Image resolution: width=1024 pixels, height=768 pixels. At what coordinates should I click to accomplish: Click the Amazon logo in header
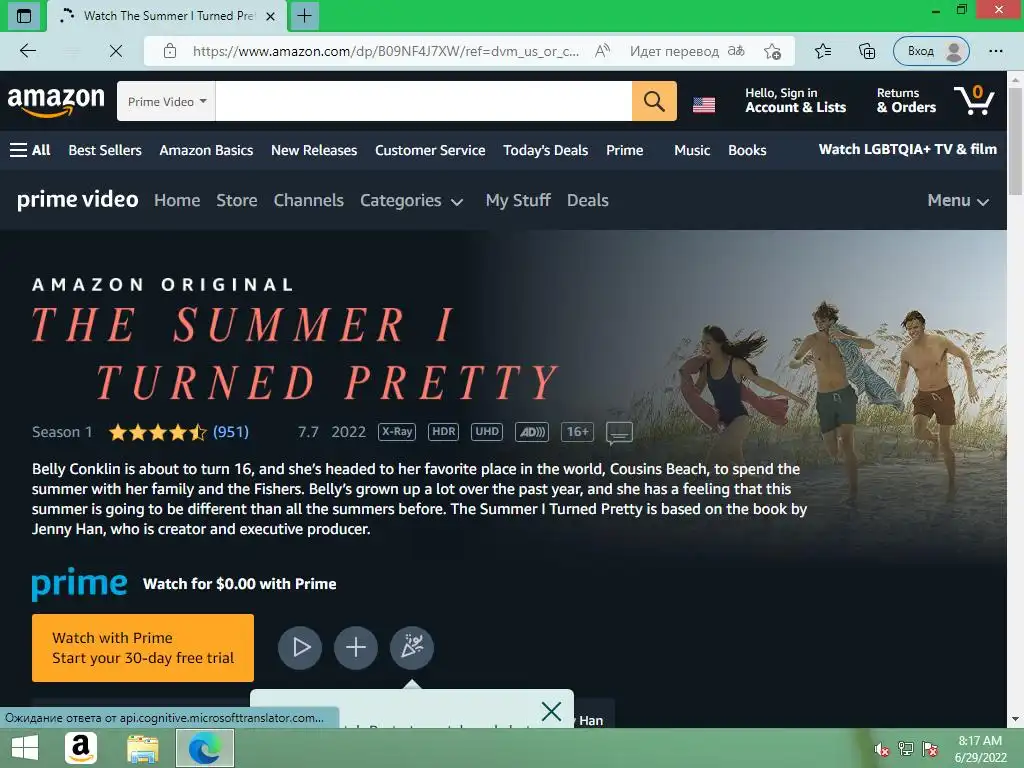[x=56, y=101]
